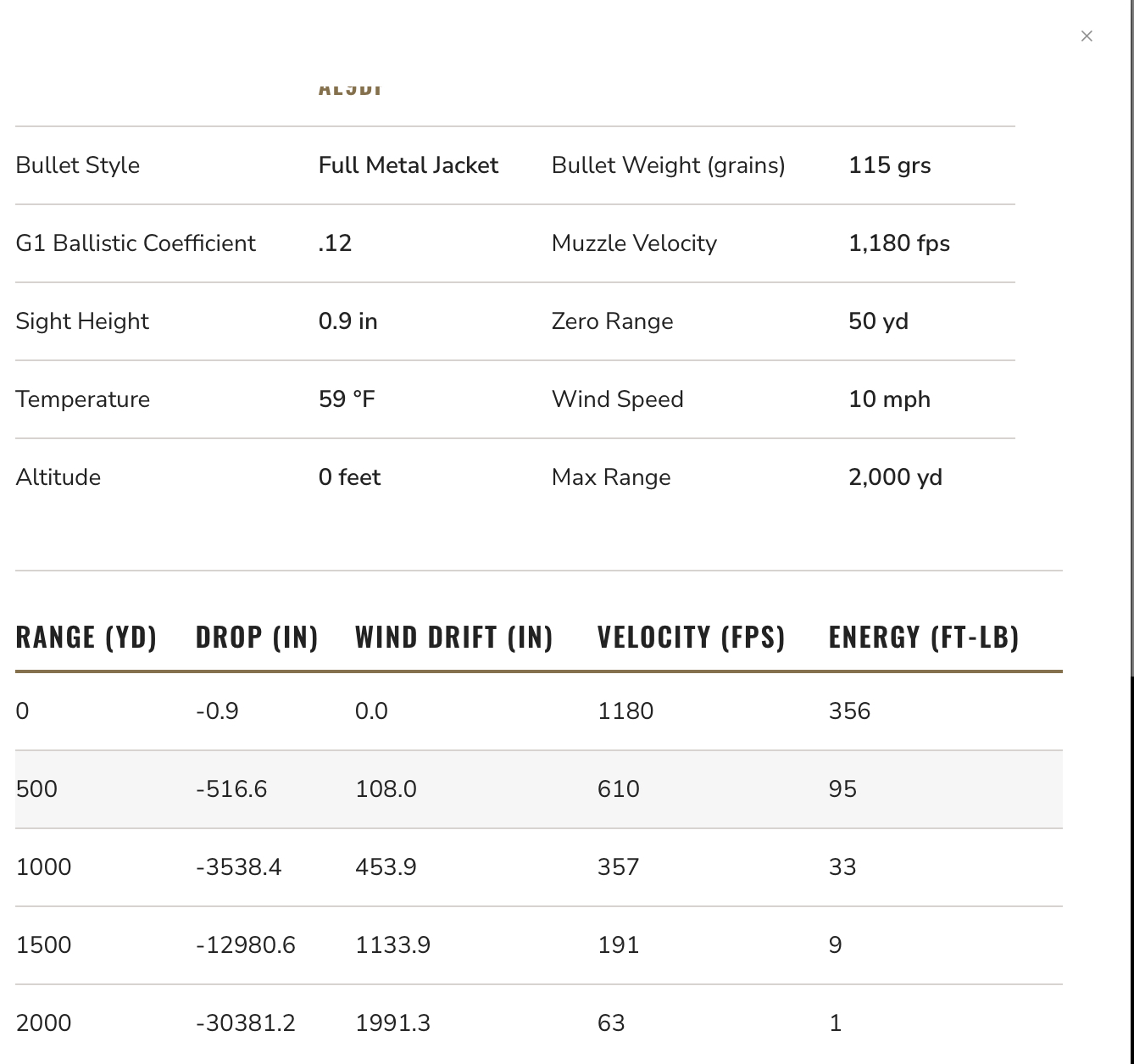
Task: Close the ballistics popup with the X
Action: (x=1087, y=36)
